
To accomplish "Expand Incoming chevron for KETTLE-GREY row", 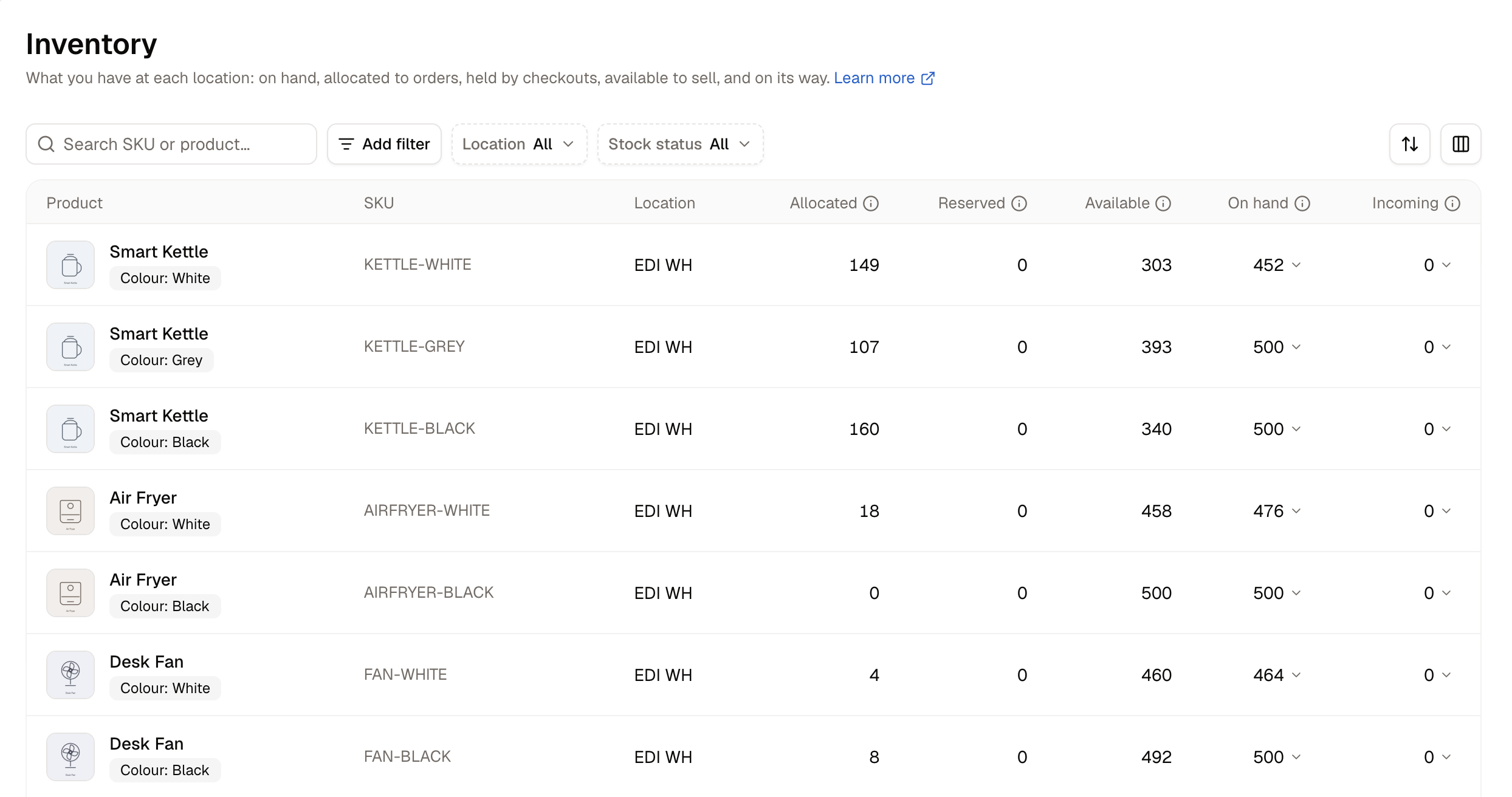I will pyautogui.click(x=1446, y=347).
